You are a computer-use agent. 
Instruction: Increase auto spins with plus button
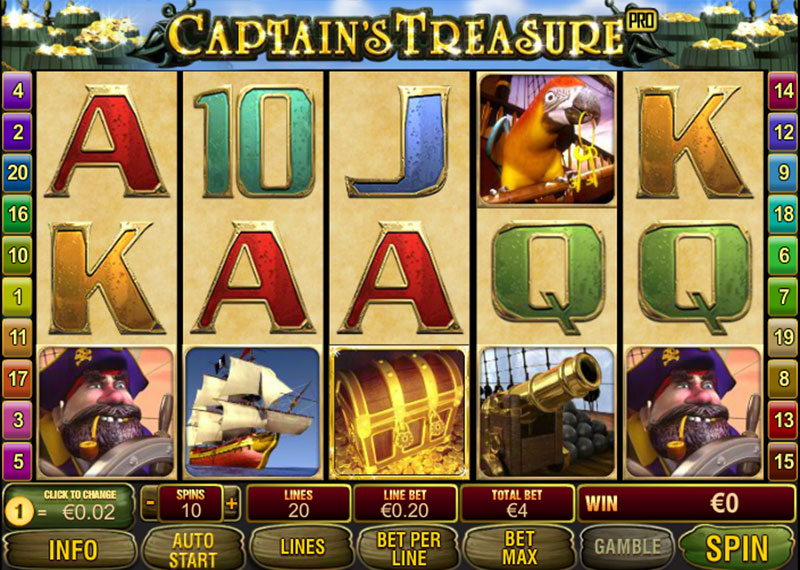click(x=232, y=503)
